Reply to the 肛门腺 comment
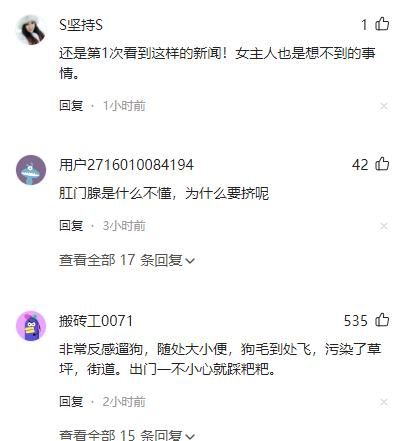 click(71, 226)
